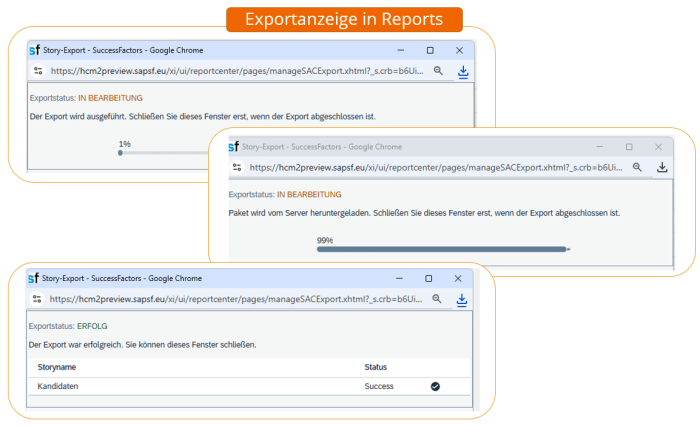Click the URL address bar in the ERFOLG window
Image resolution: width=700 pixels, height=426 pixels.
[236, 299]
